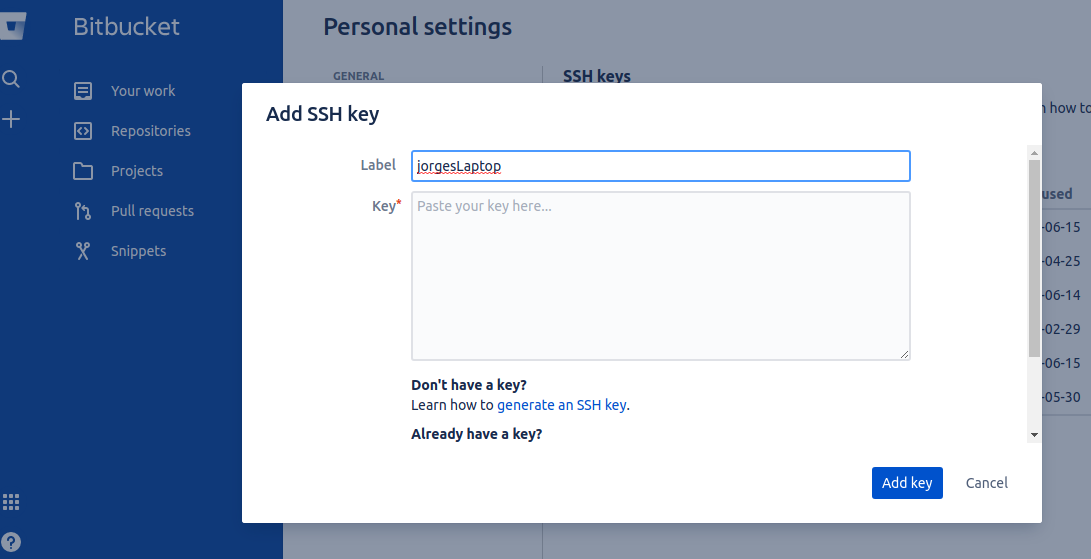This screenshot has height=559, width=1091.
Task: Click into the Label input field
Action: pos(660,166)
